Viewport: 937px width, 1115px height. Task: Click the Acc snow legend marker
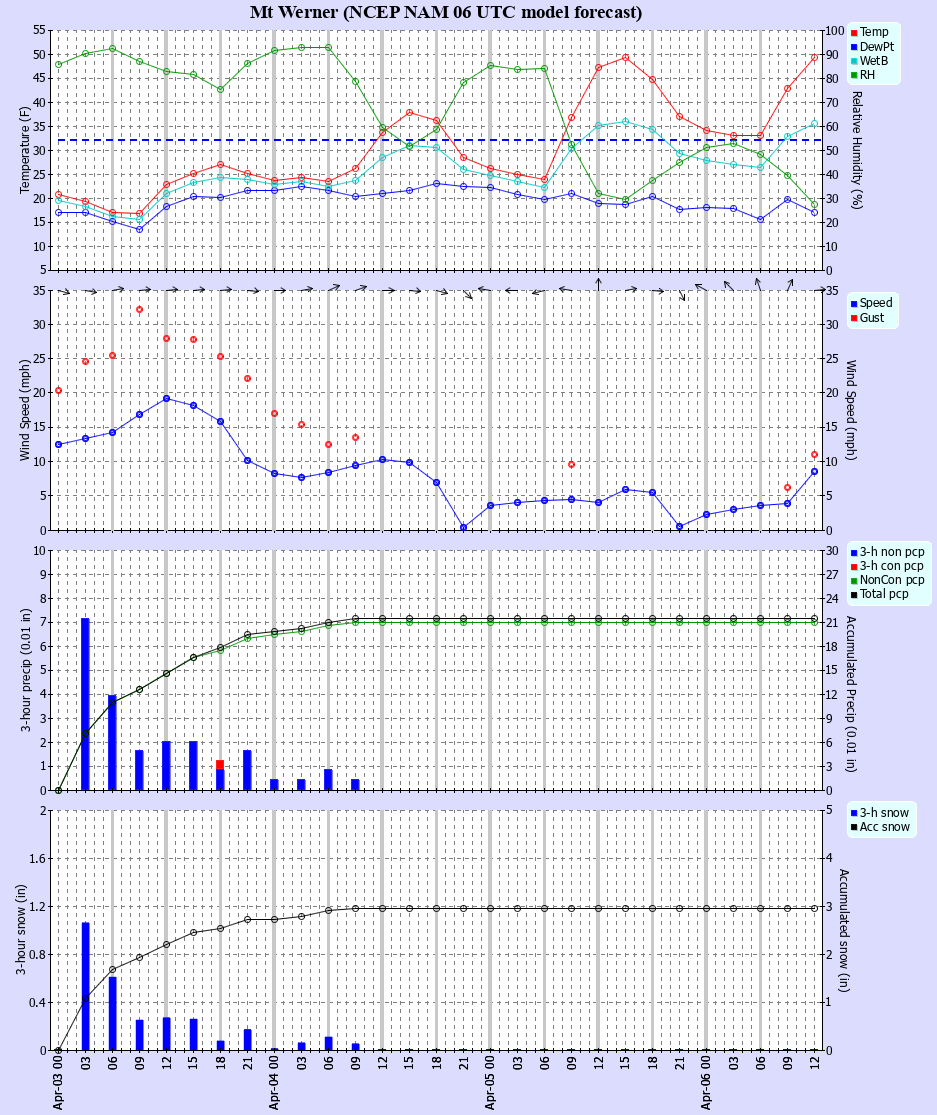[x=856, y=829]
